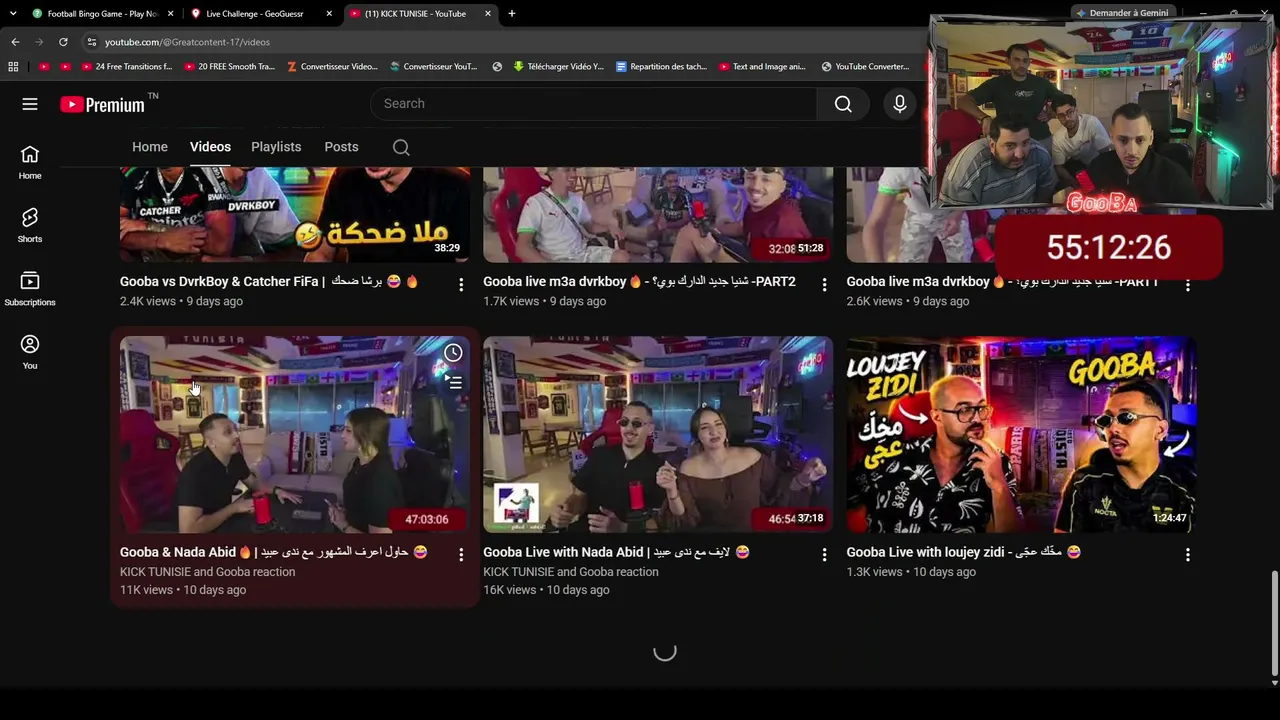Add Gooba & Nada Abid video to queue
The width and height of the screenshot is (1280, 720).
[x=453, y=383]
